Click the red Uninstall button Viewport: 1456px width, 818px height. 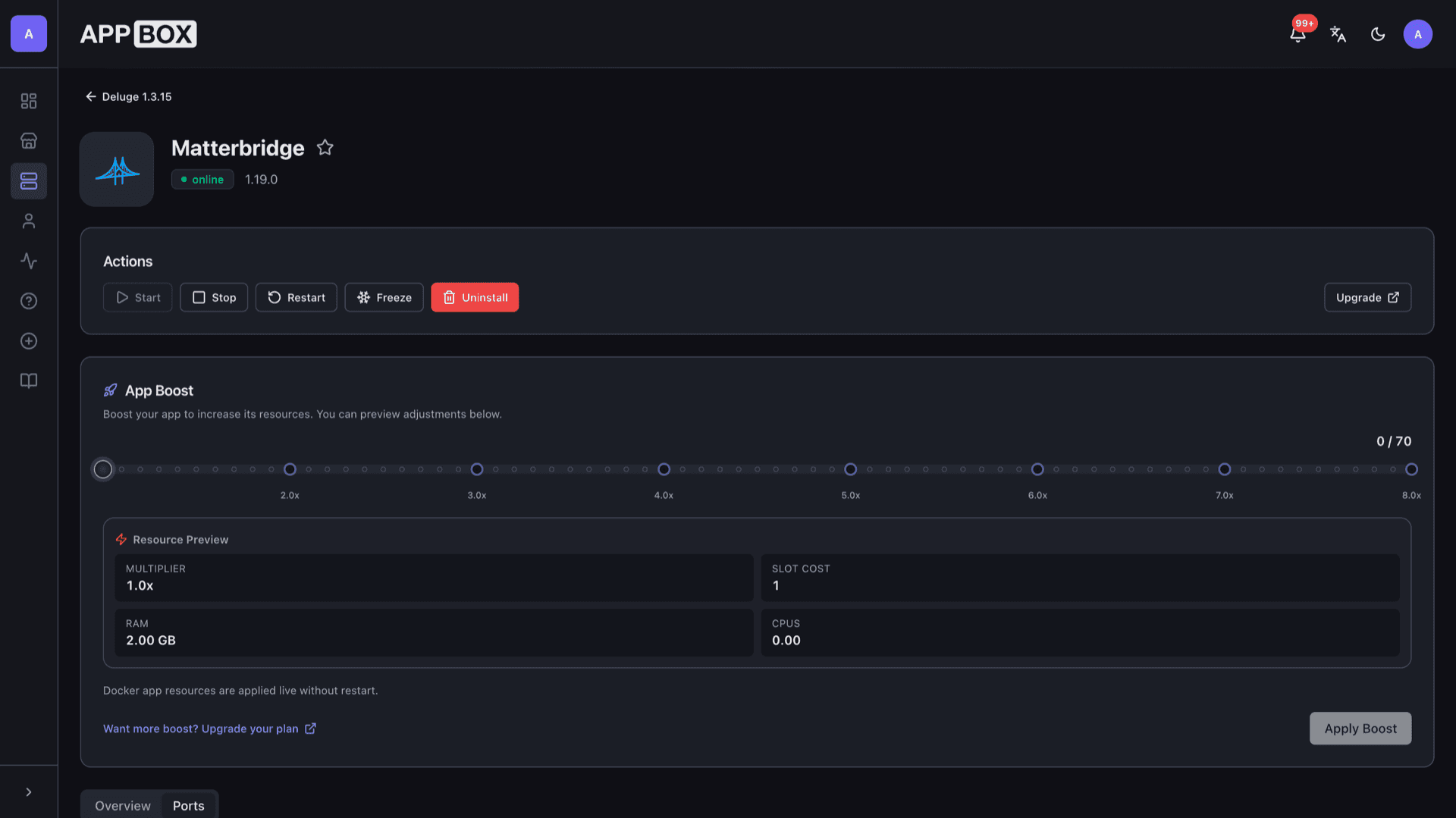click(x=475, y=298)
